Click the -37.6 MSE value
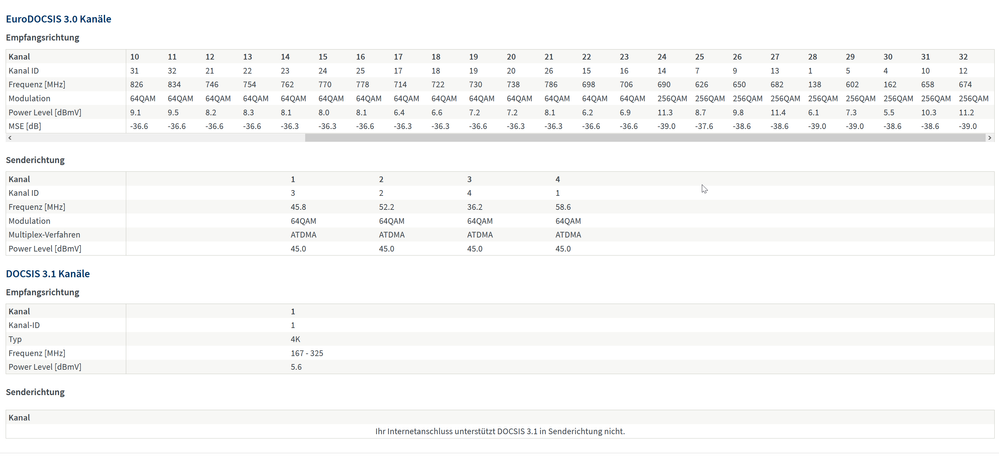The image size is (999, 456). (704, 126)
